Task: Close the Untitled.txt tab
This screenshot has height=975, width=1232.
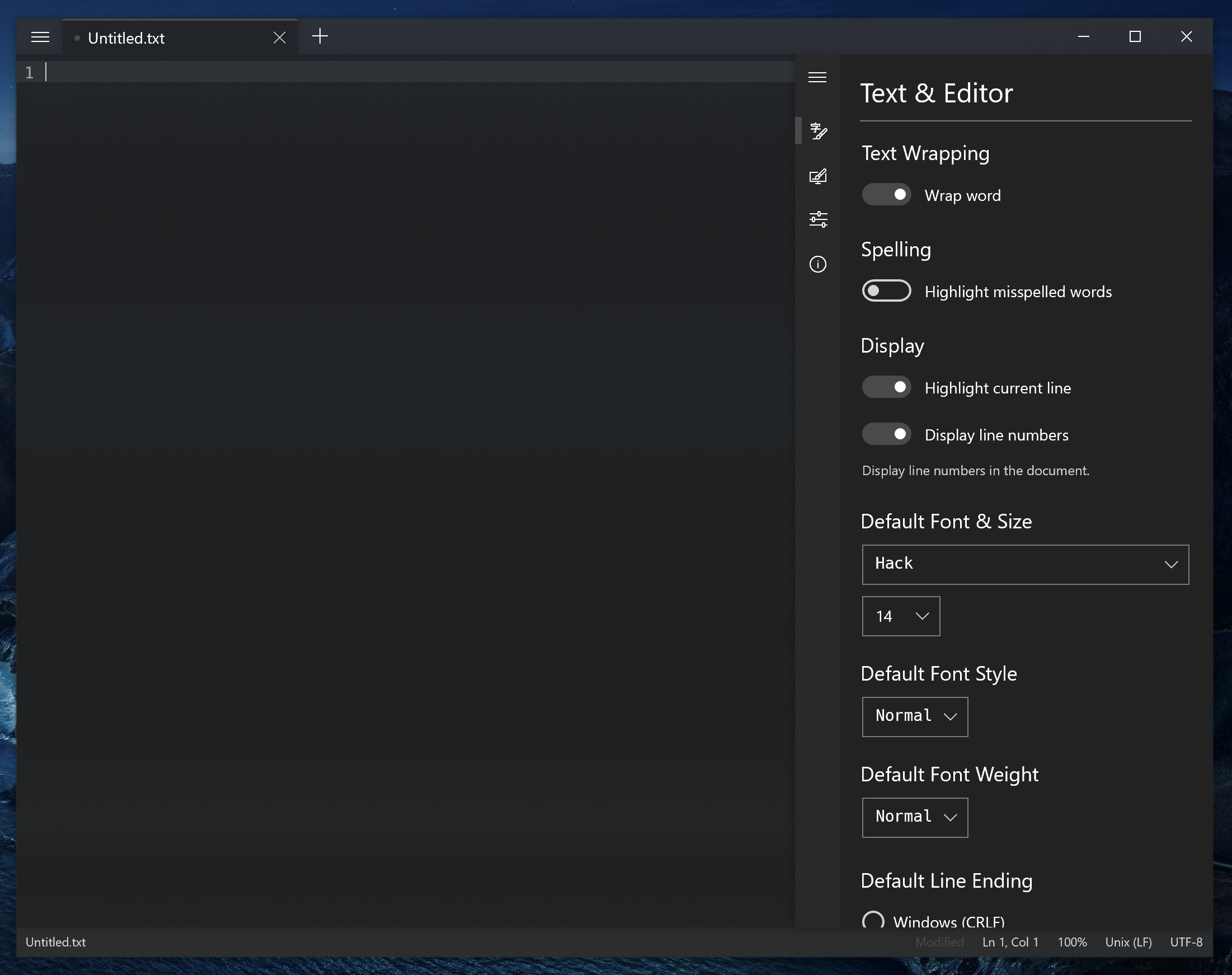Action: 279,37
